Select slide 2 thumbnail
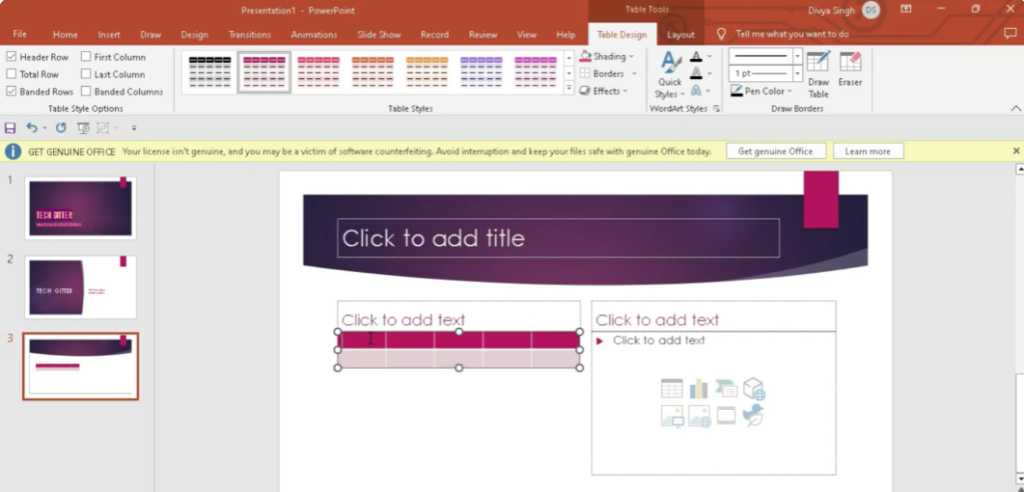This screenshot has height=492, width=1024. click(80, 287)
